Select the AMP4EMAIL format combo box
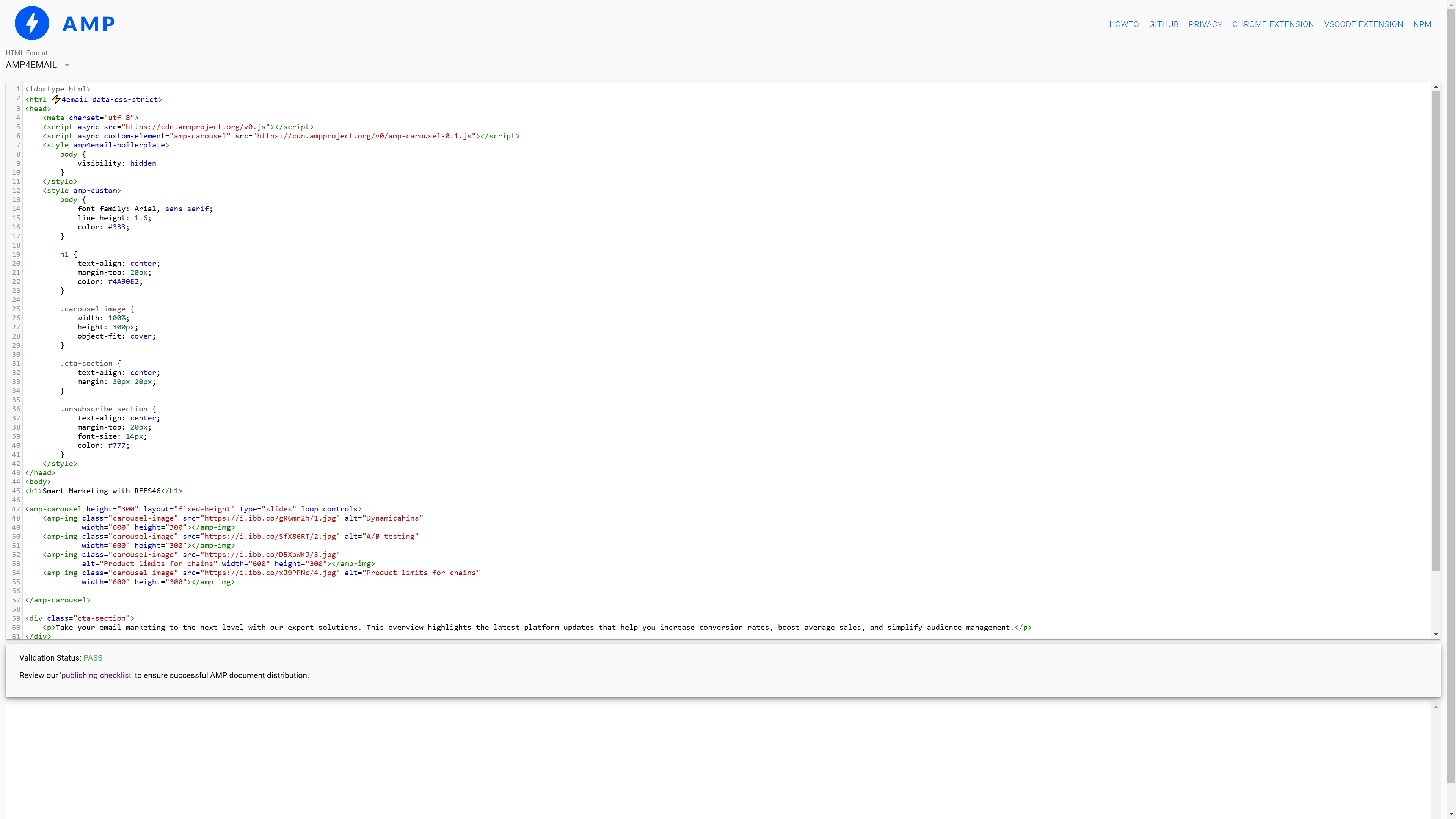1456x819 pixels. (x=32, y=65)
